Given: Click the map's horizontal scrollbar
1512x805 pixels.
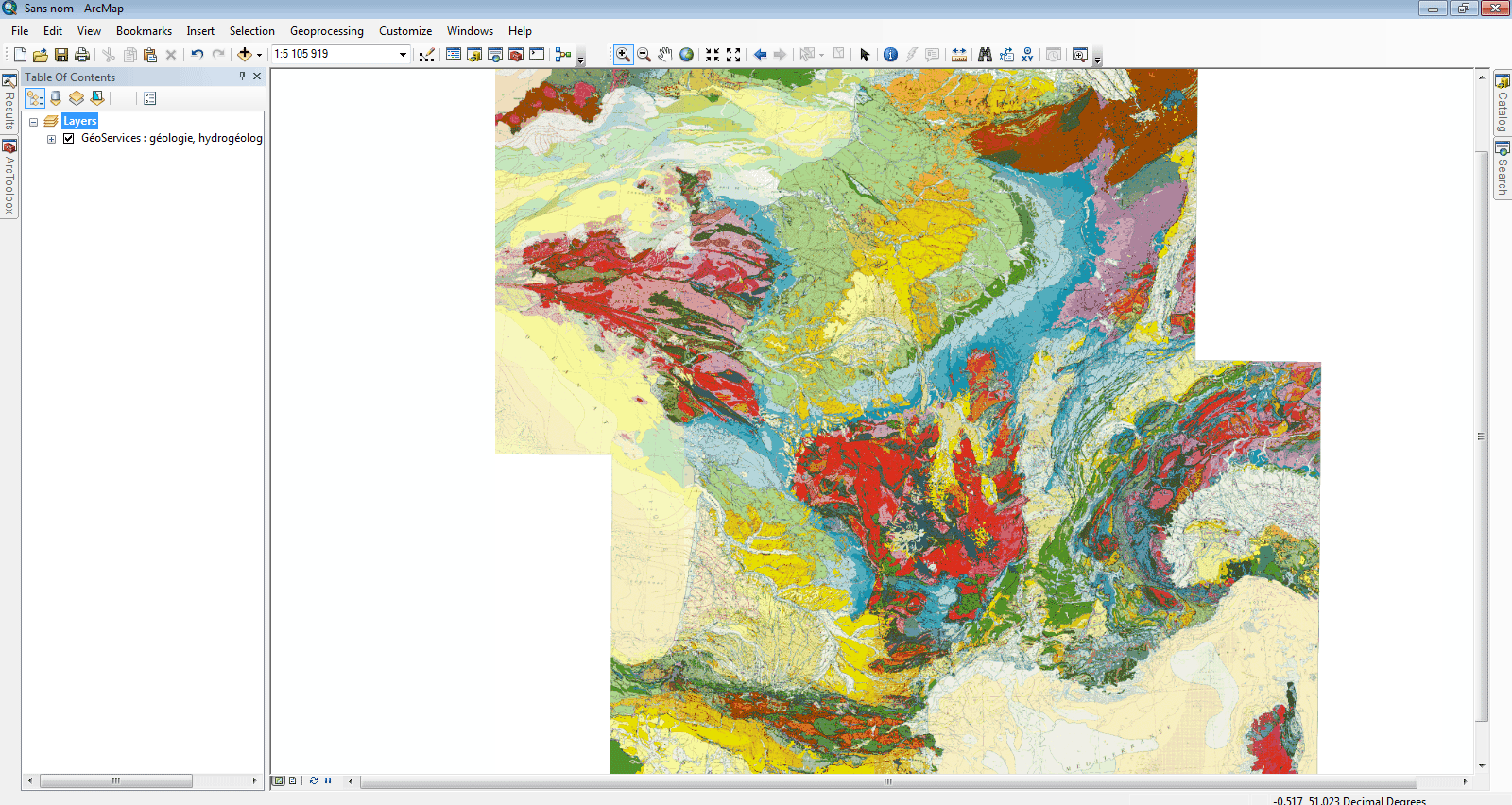Looking at the screenshot, I should (x=887, y=781).
